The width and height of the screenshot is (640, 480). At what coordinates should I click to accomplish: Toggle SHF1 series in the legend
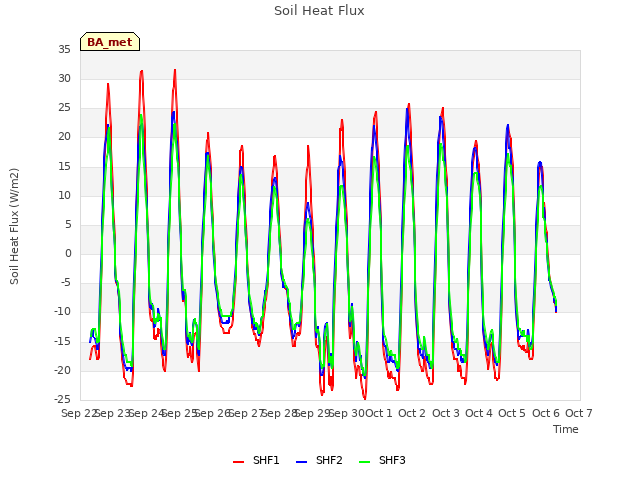click(x=256, y=460)
